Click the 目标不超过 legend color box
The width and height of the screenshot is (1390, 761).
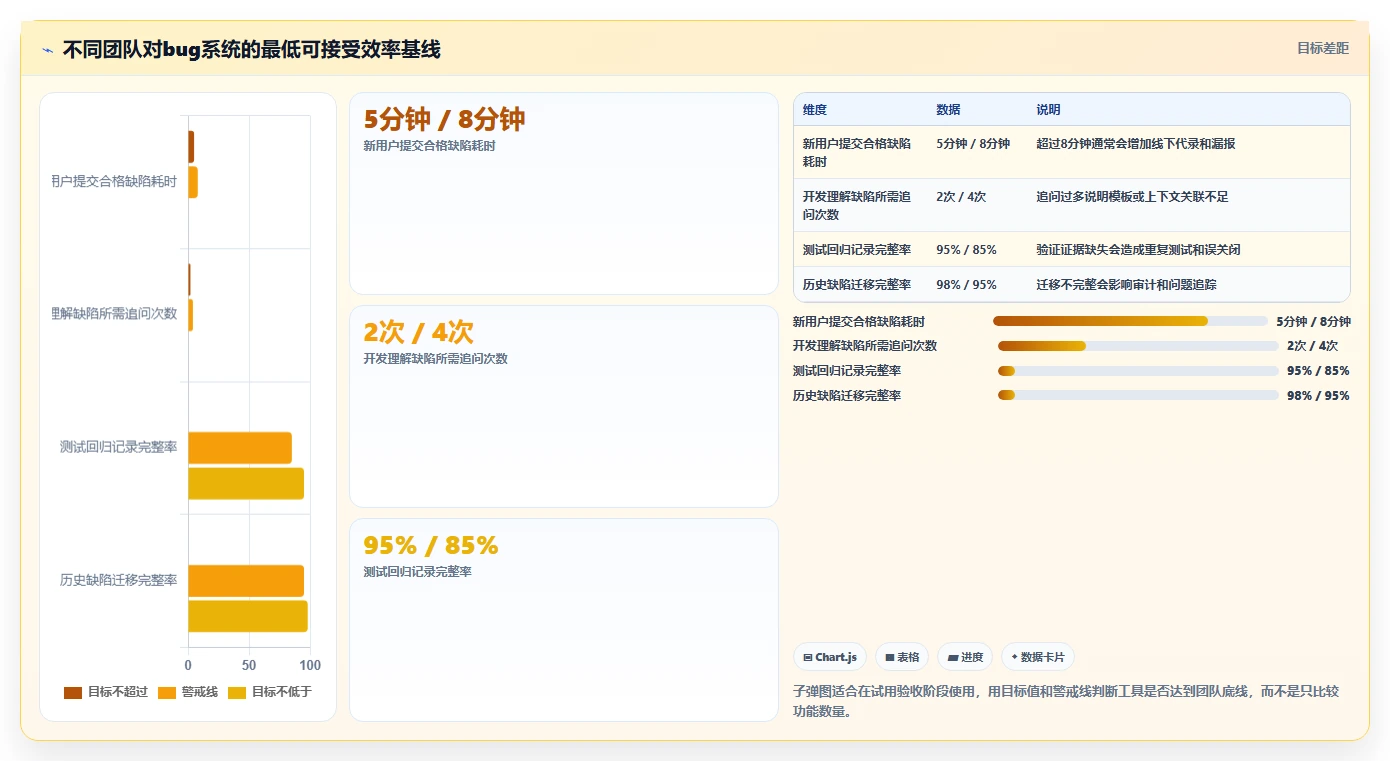click(x=73, y=692)
